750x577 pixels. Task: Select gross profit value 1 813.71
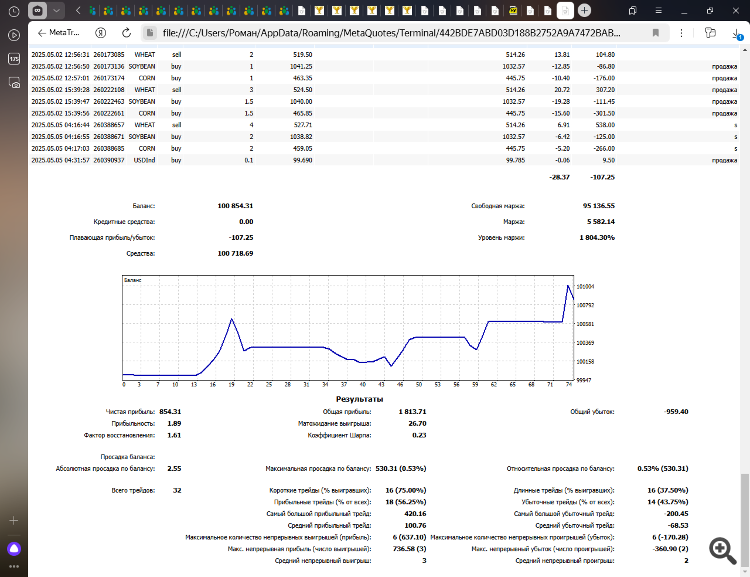[x=412, y=411]
